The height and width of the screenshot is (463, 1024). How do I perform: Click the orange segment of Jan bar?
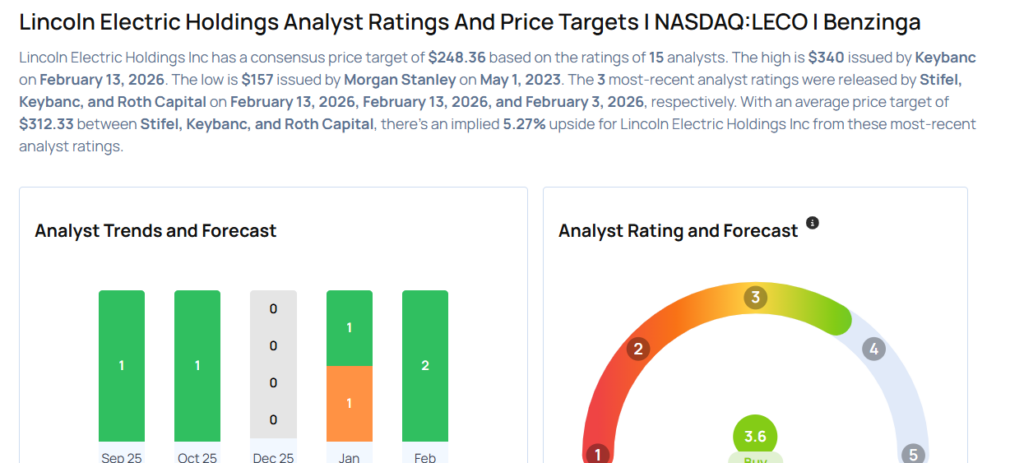pyautogui.click(x=349, y=402)
